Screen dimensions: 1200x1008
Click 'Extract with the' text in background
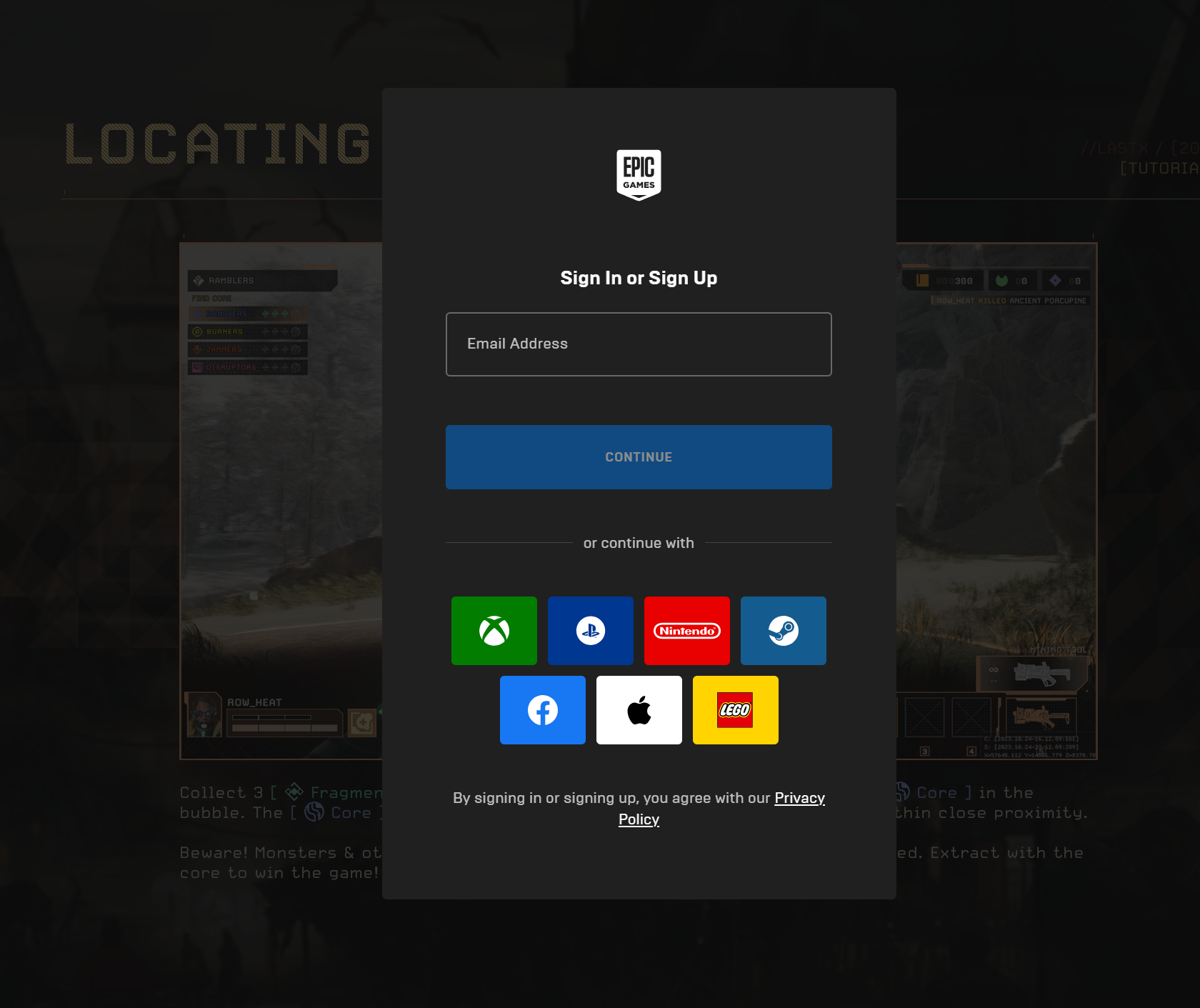click(x=1007, y=853)
